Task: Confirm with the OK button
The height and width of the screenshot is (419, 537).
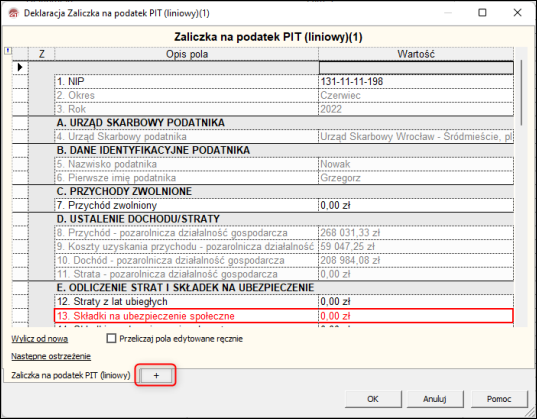Action: tap(373, 399)
